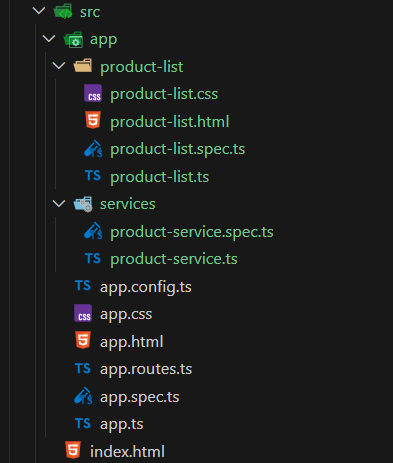Click the services folder gear icon

[x=83, y=204]
